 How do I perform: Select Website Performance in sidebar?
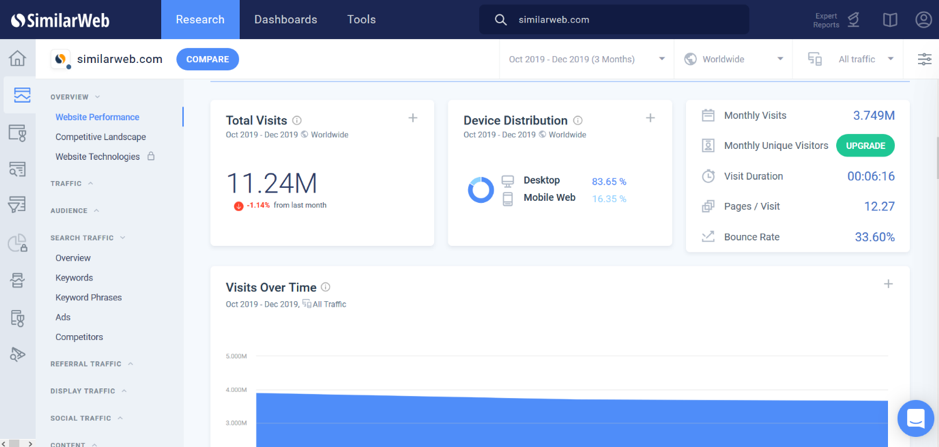97,117
